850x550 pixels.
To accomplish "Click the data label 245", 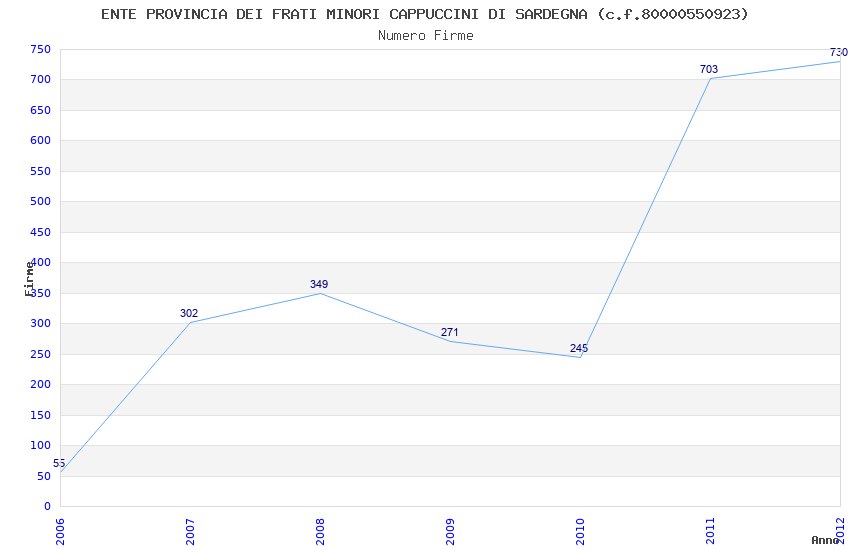I will [x=578, y=348].
